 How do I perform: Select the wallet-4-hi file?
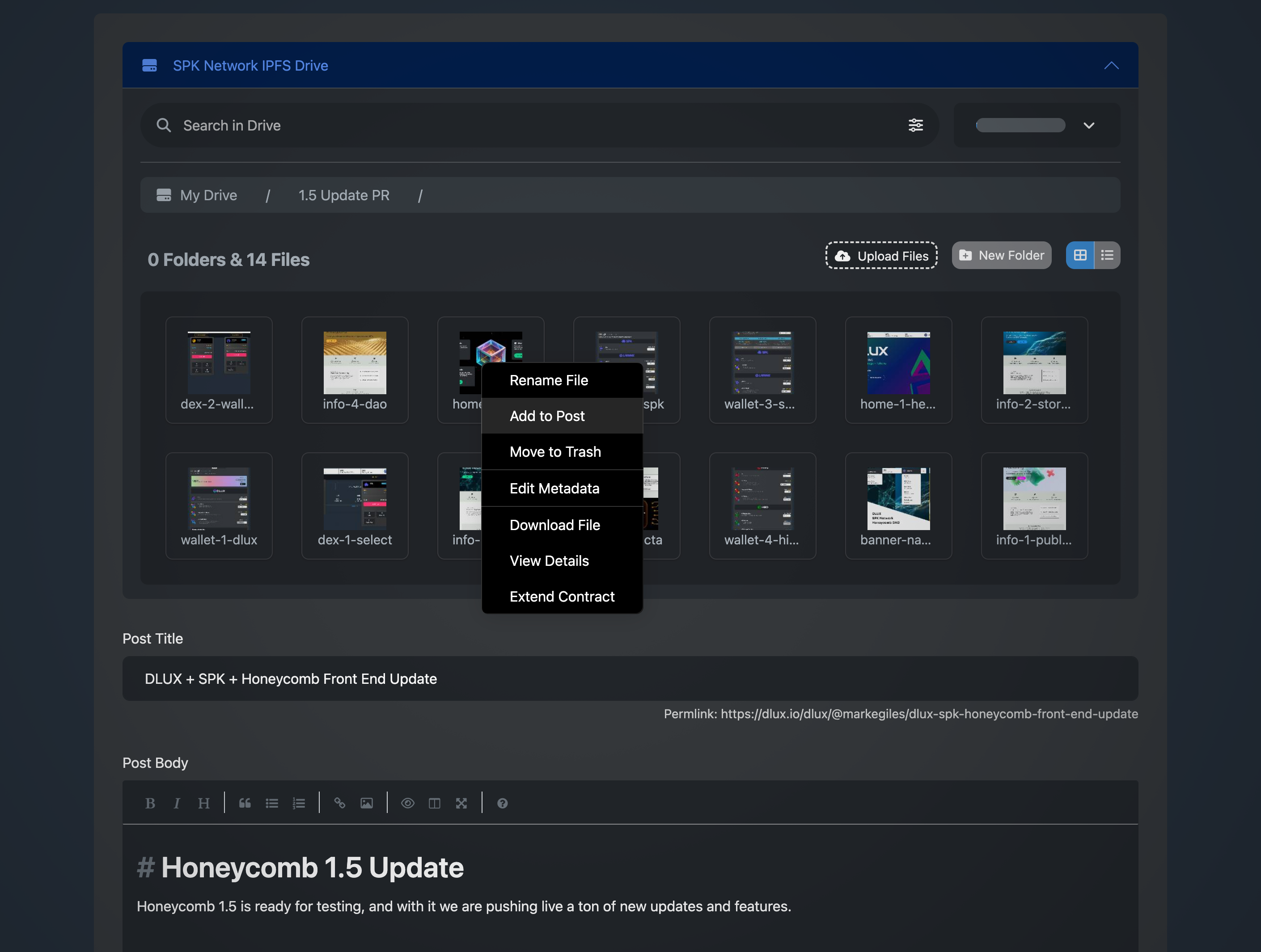point(762,506)
